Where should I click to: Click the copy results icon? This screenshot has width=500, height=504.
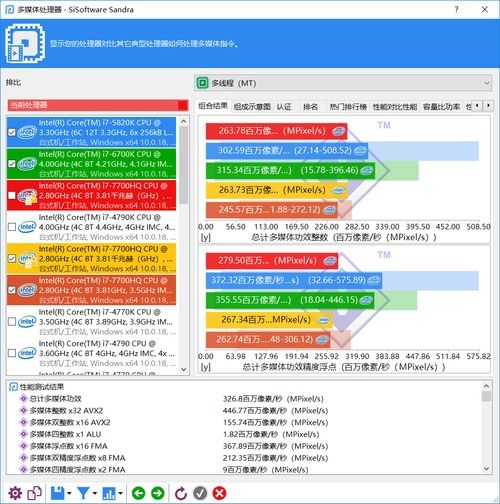coord(35,493)
